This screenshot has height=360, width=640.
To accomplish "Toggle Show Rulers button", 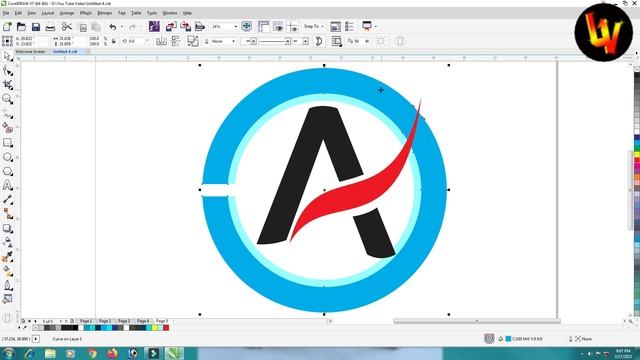I will [264, 27].
